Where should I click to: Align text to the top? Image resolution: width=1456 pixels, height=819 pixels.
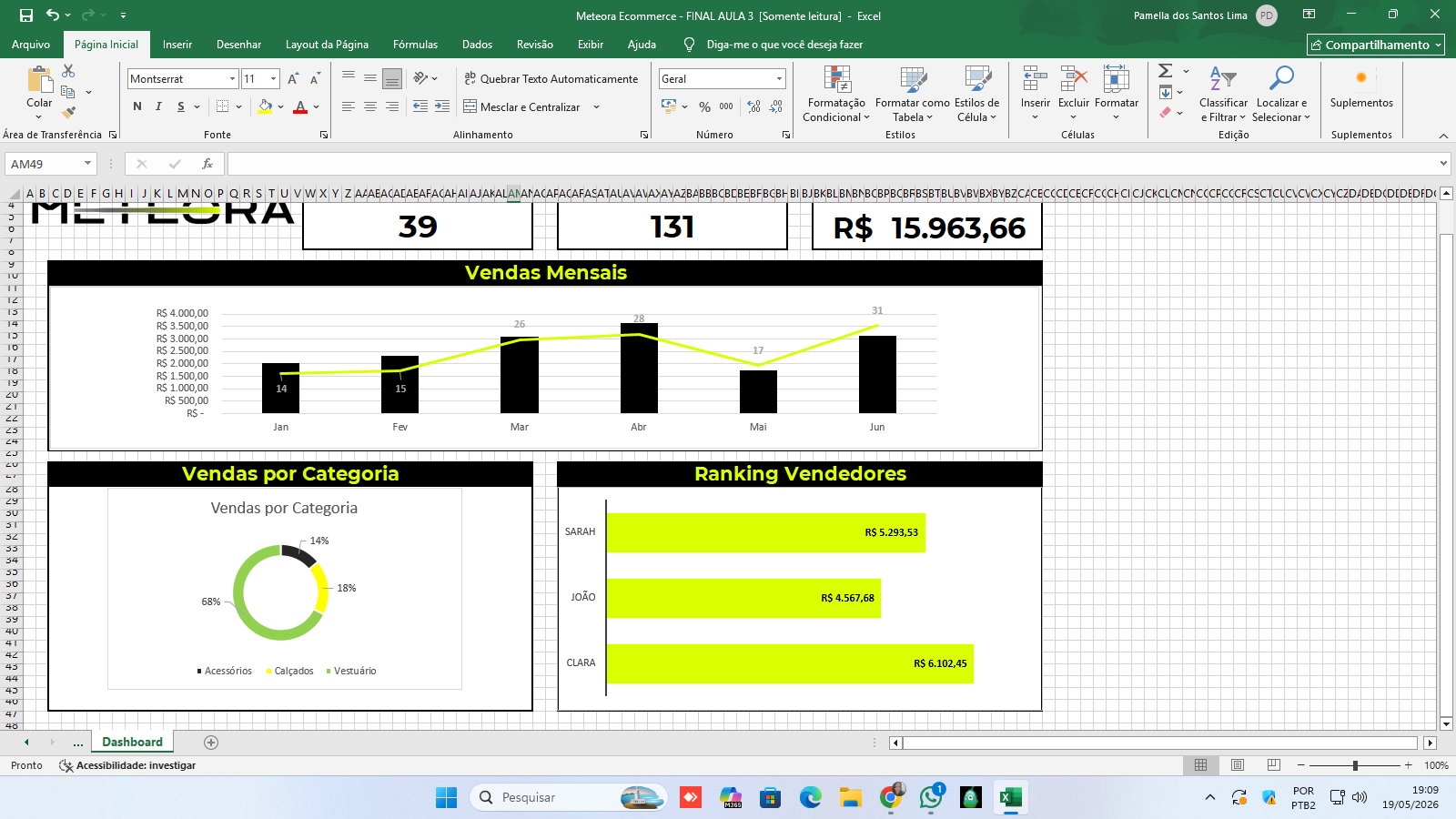pos(349,78)
